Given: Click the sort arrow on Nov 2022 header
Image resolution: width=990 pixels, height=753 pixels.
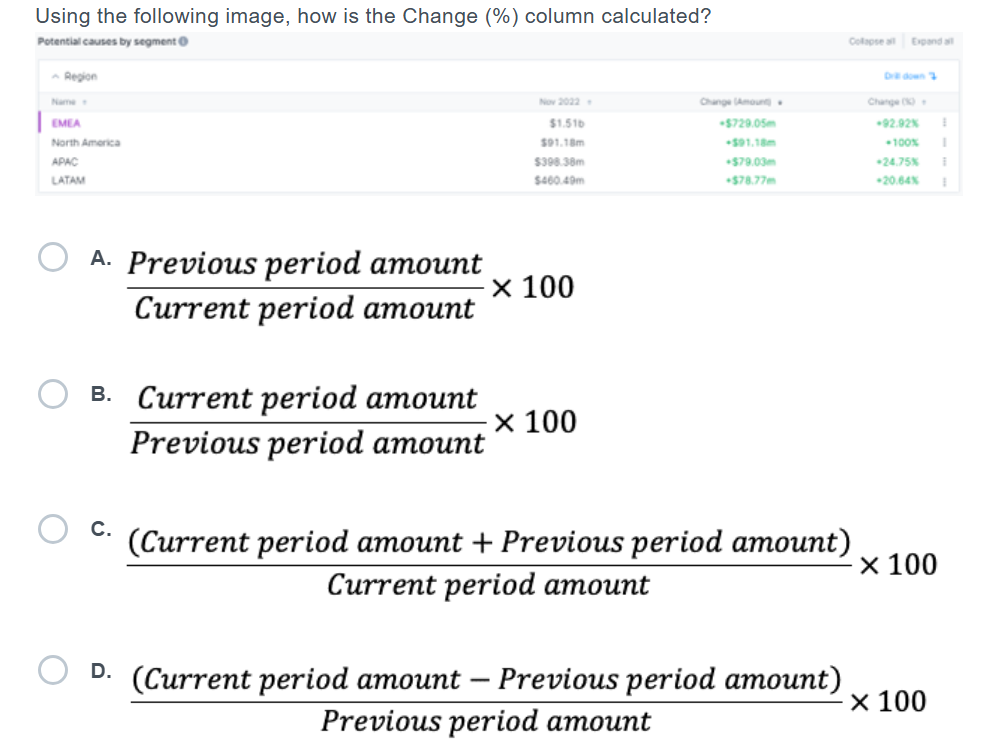Looking at the screenshot, I should click(x=587, y=100).
